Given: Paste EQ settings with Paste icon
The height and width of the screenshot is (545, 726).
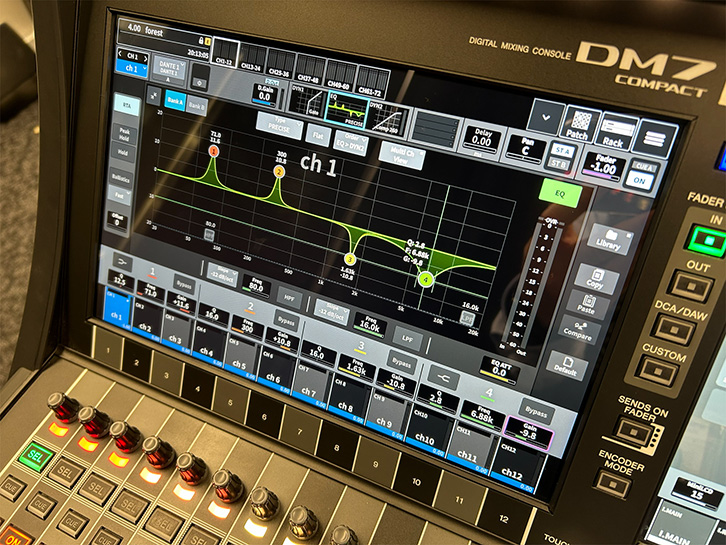Looking at the screenshot, I should (588, 304).
